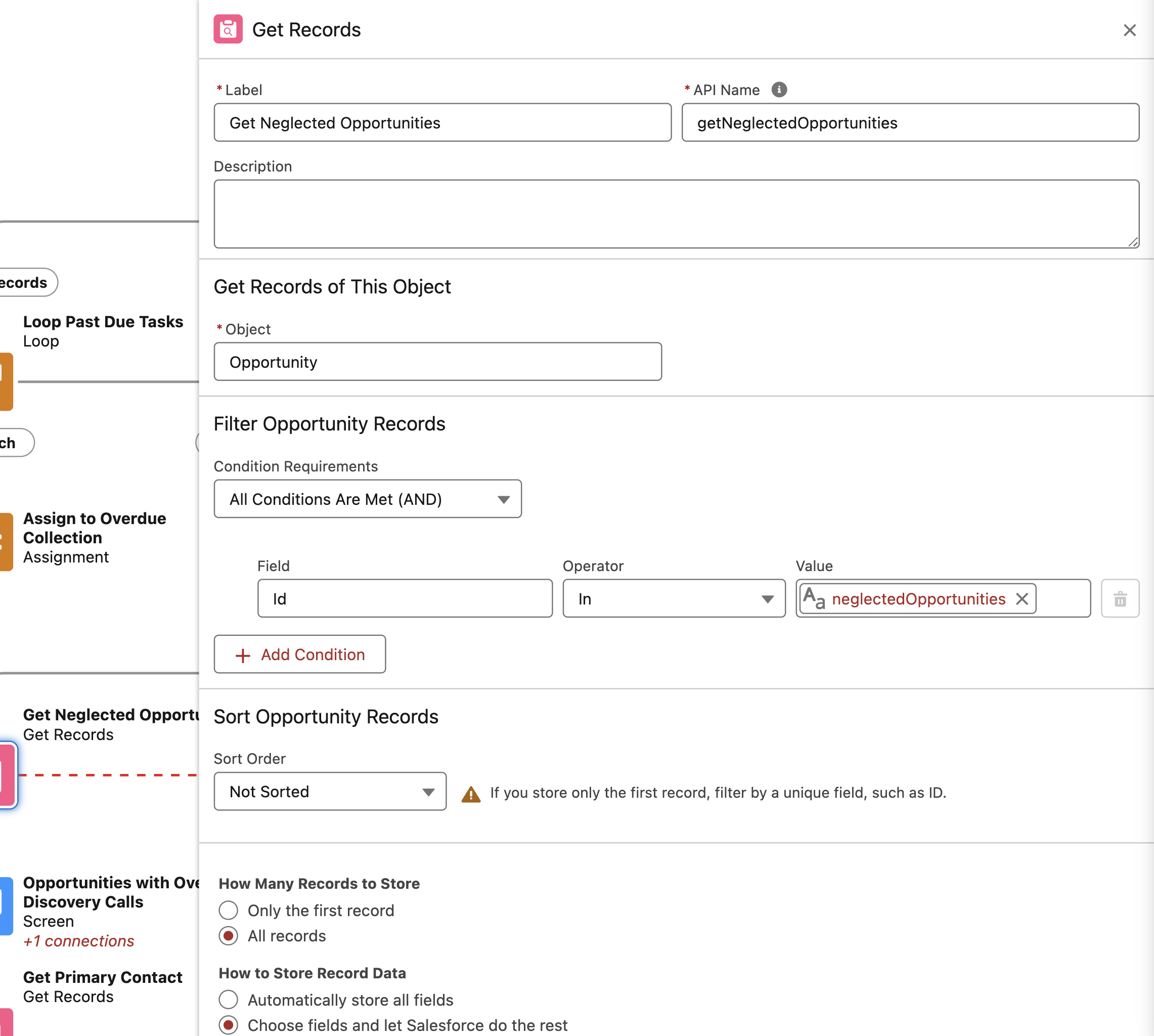The height and width of the screenshot is (1036, 1154).
Task: Expand the Operator dropdown showing In
Action: (674, 598)
